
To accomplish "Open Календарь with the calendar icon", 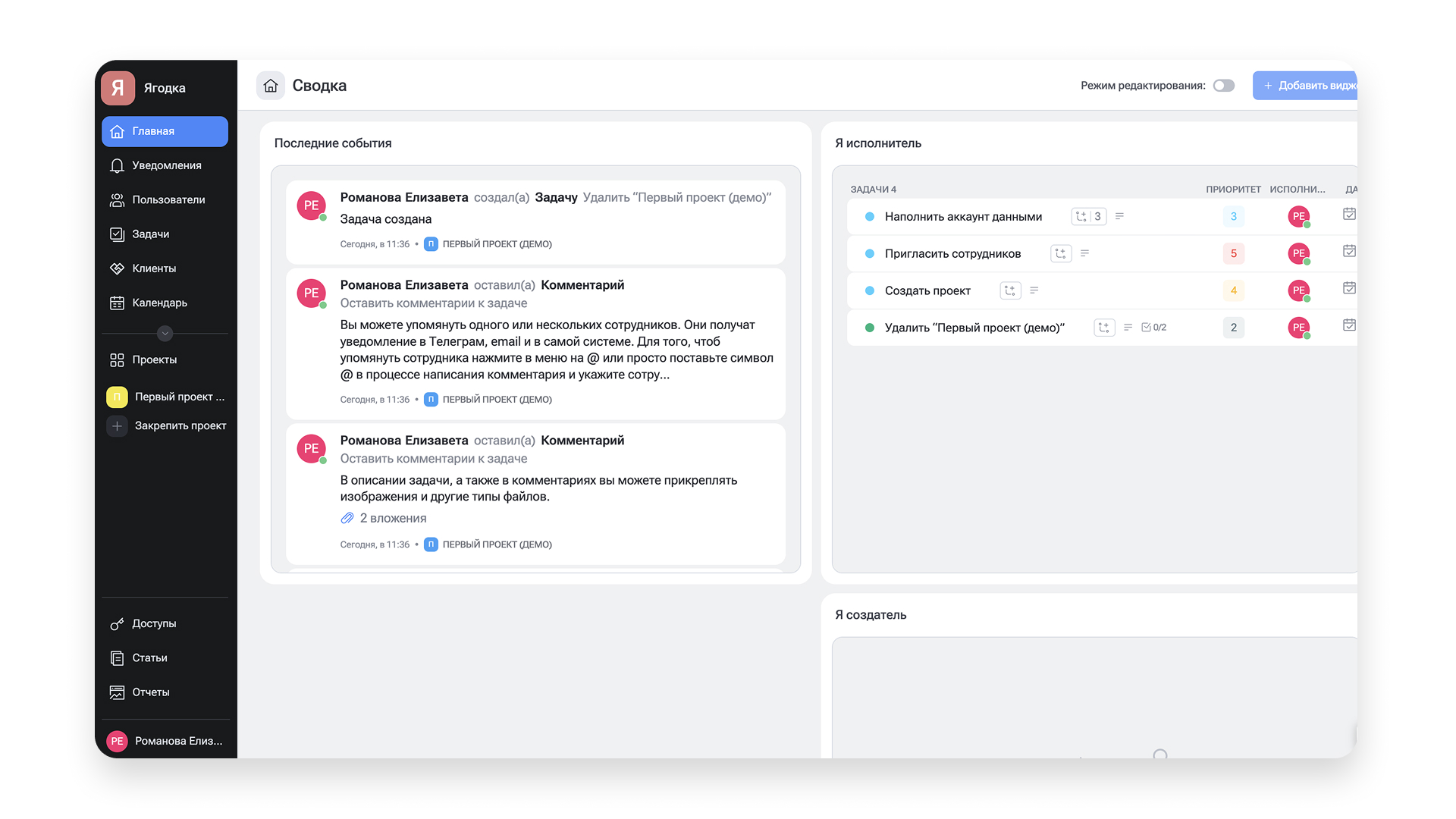I will click(118, 302).
